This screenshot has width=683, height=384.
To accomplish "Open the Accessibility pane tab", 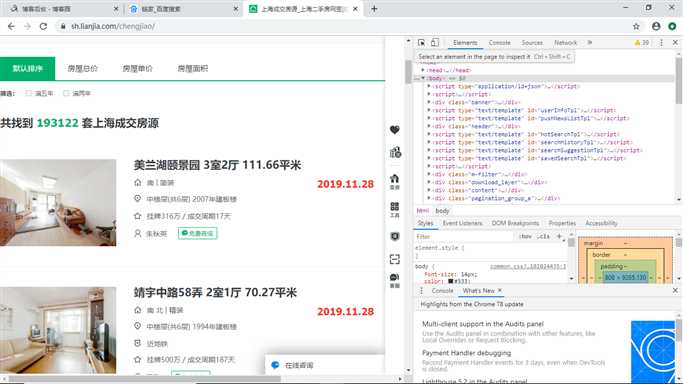I will pyautogui.click(x=601, y=223).
